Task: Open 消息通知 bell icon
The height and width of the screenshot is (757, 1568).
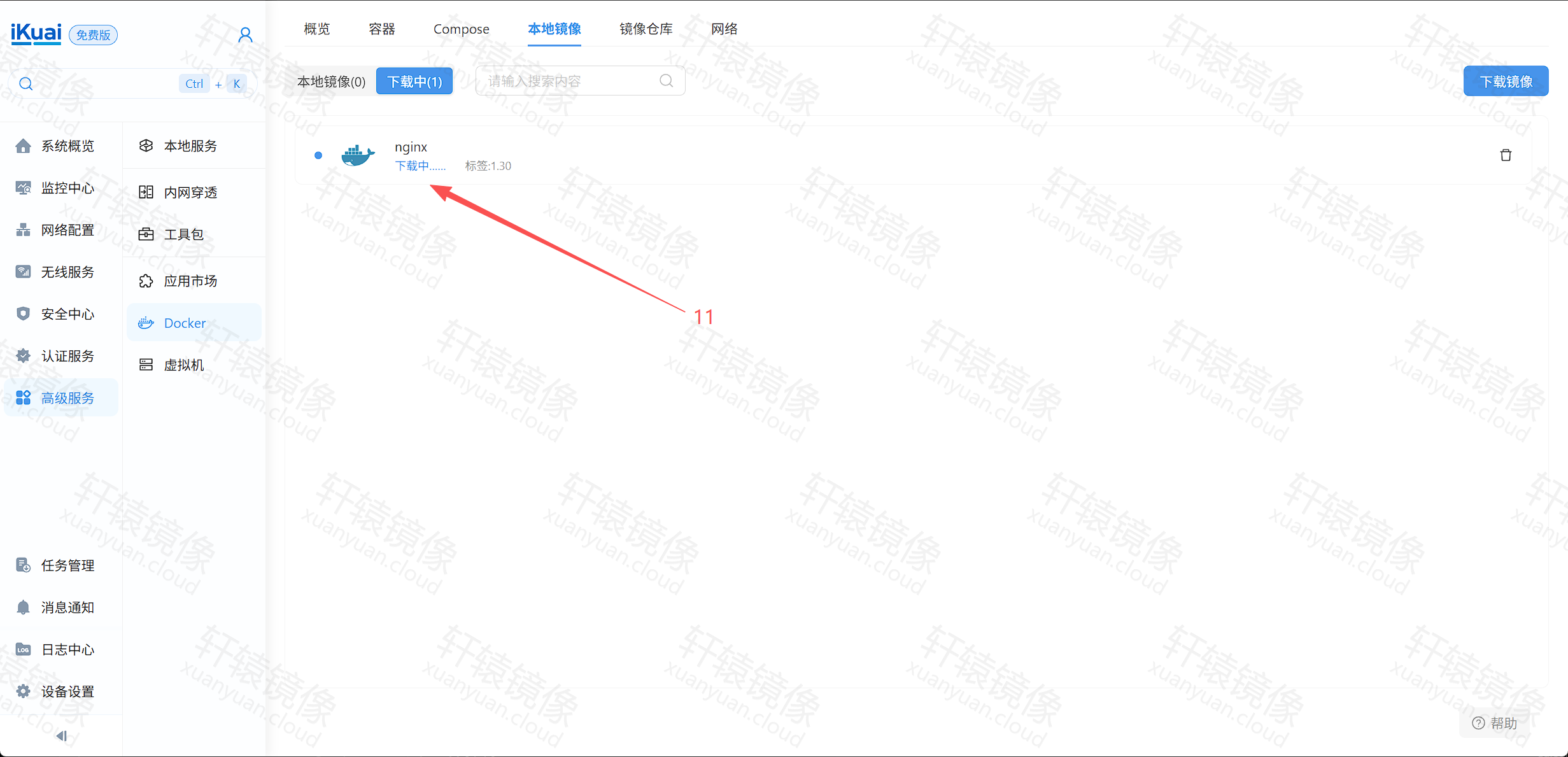Action: tap(23, 607)
